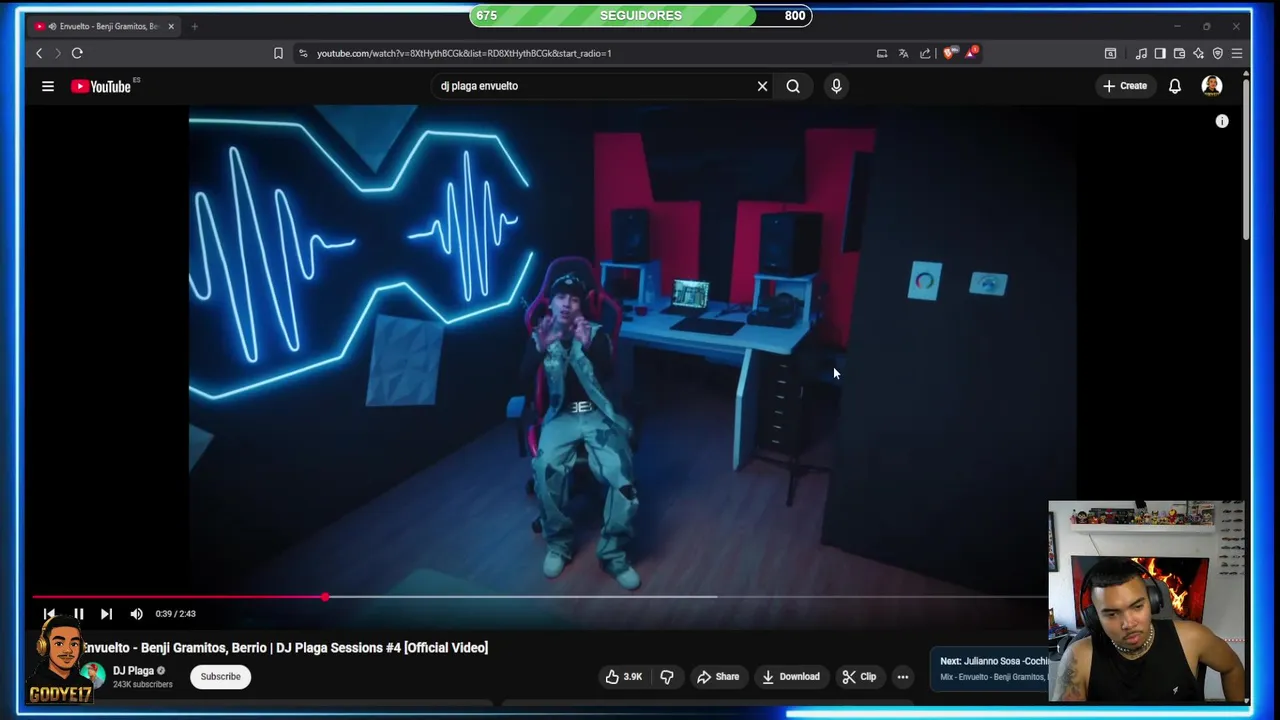Close the Envuelto browser tab
Viewport: 1280px width, 720px height.
coord(171,26)
